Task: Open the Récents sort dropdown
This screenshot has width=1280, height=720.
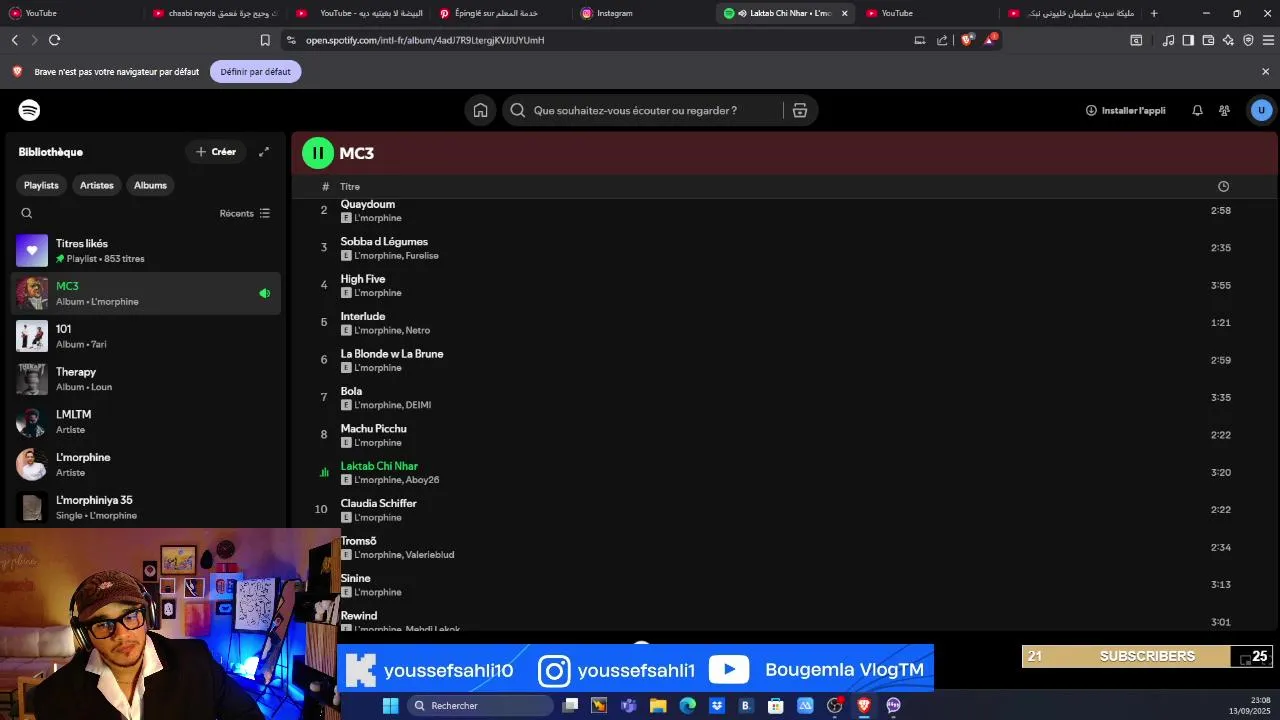Action: 245,213
